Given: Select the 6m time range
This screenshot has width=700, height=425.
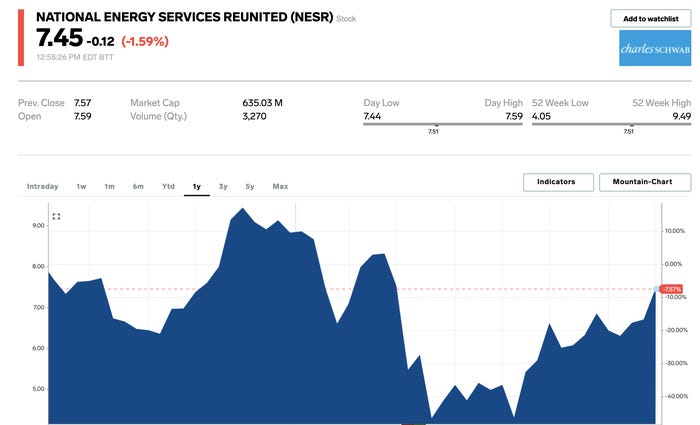Looking at the screenshot, I should pyautogui.click(x=138, y=187).
